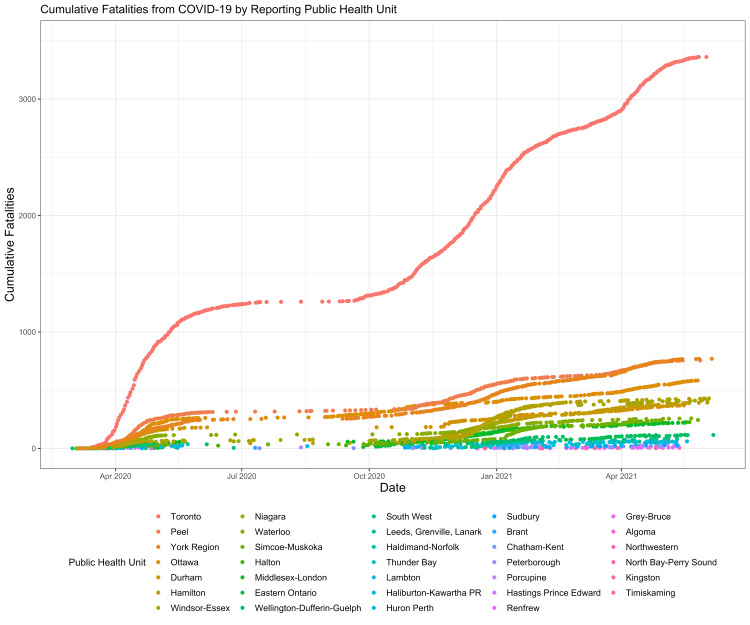Click the 'Renfrew' legend label

click(x=523, y=608)
